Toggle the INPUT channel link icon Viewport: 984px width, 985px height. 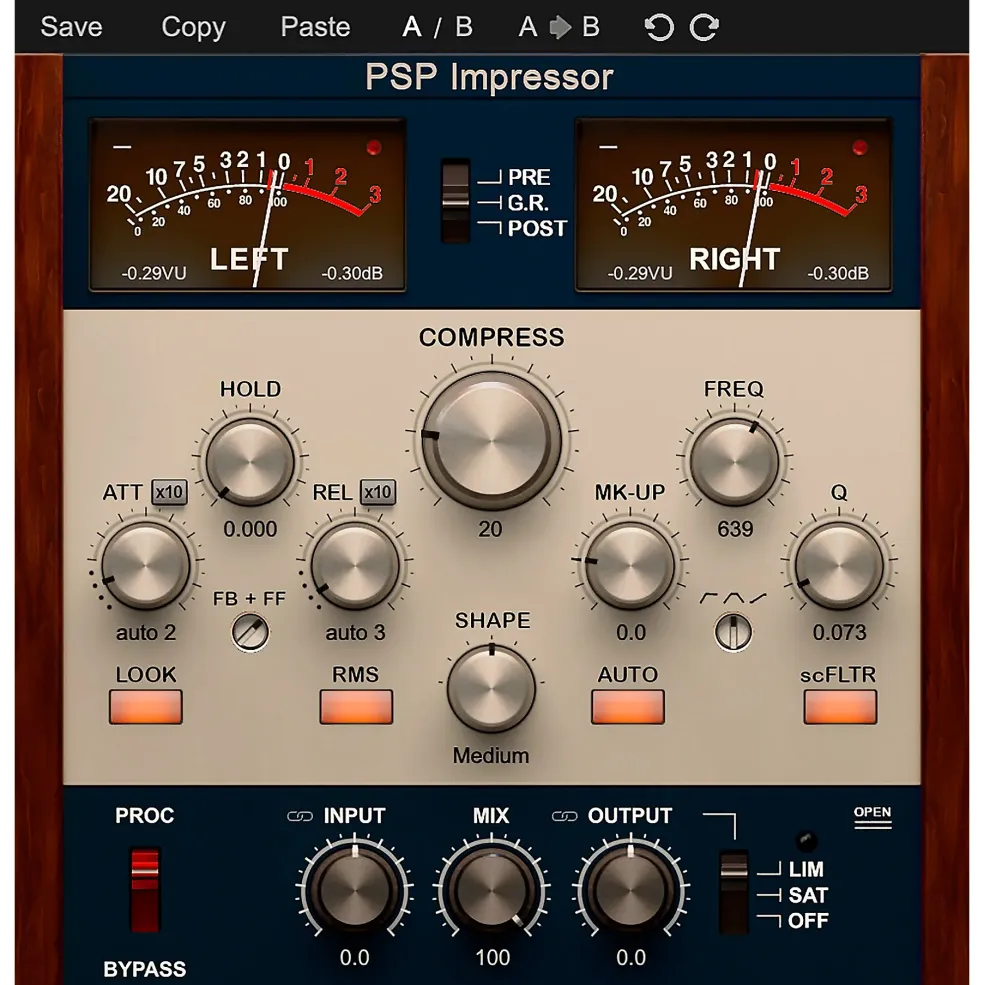(300, 816)
